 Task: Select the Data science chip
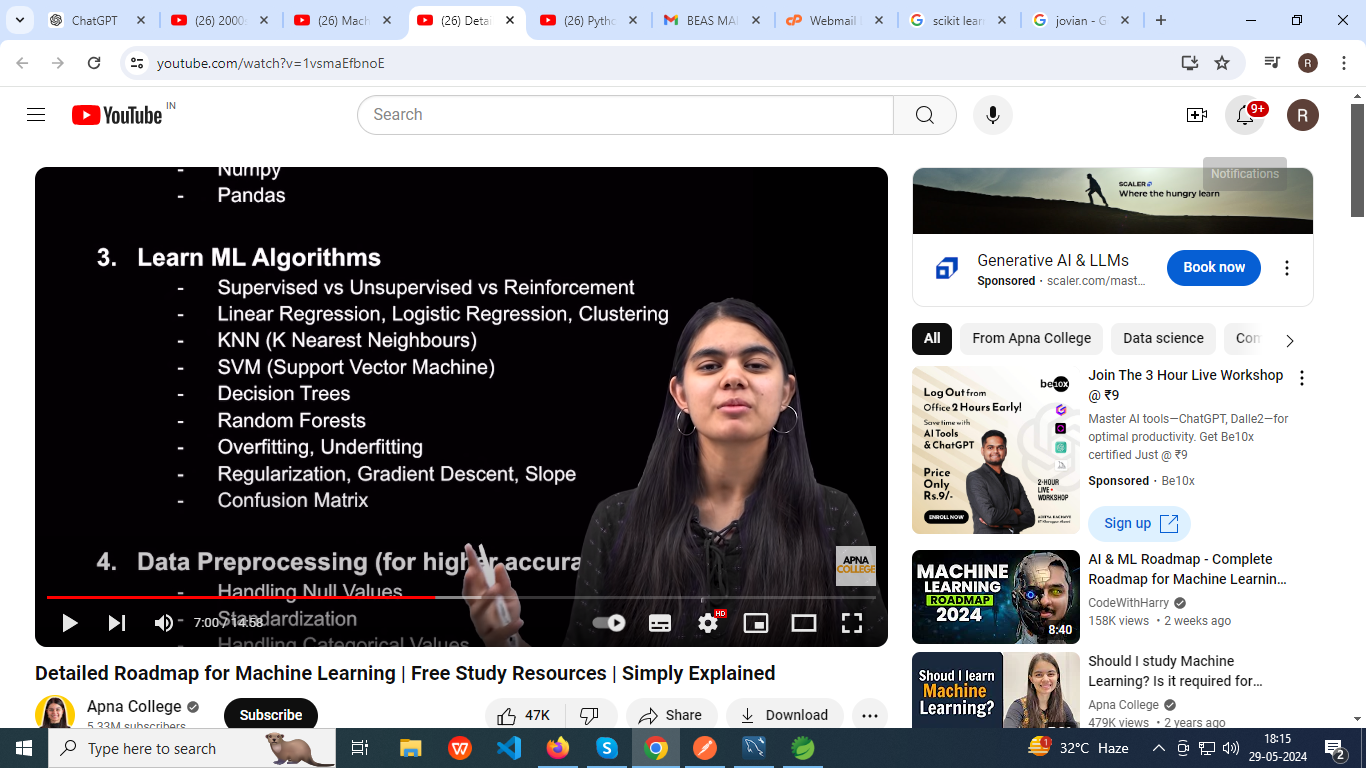(1163, 338)
